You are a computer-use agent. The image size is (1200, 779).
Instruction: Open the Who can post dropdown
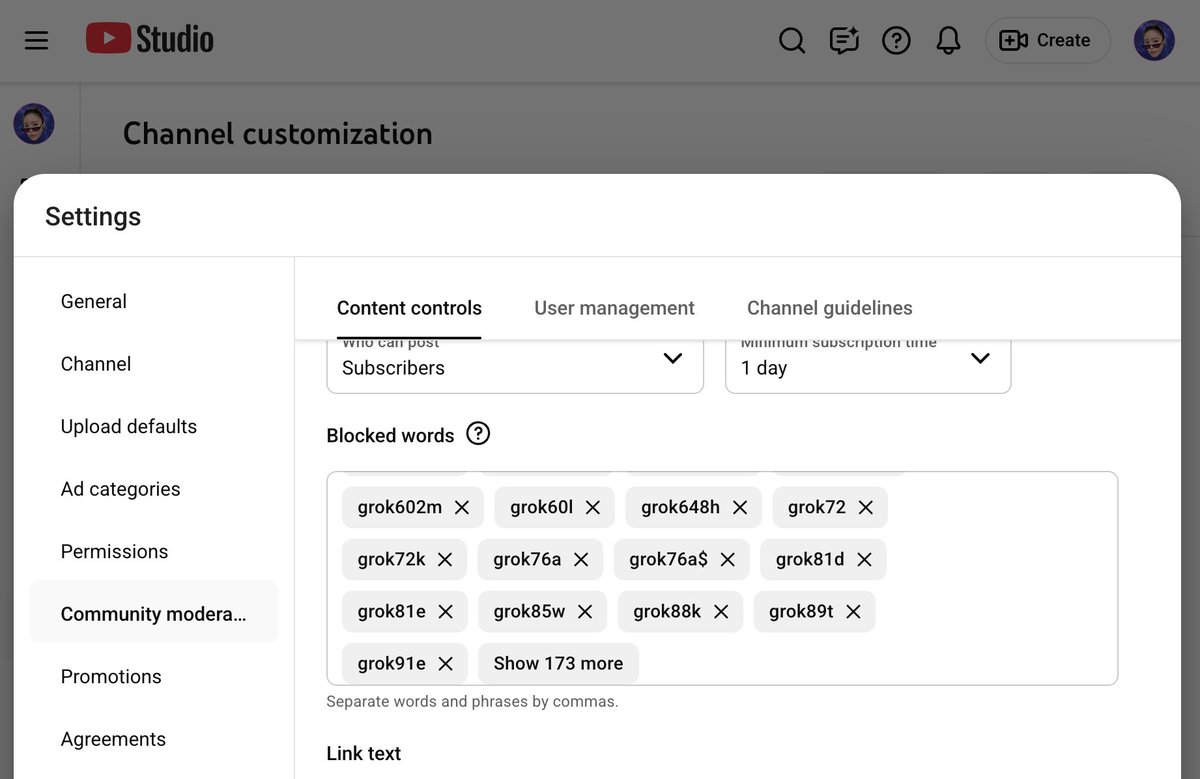[x=515, y=364]
